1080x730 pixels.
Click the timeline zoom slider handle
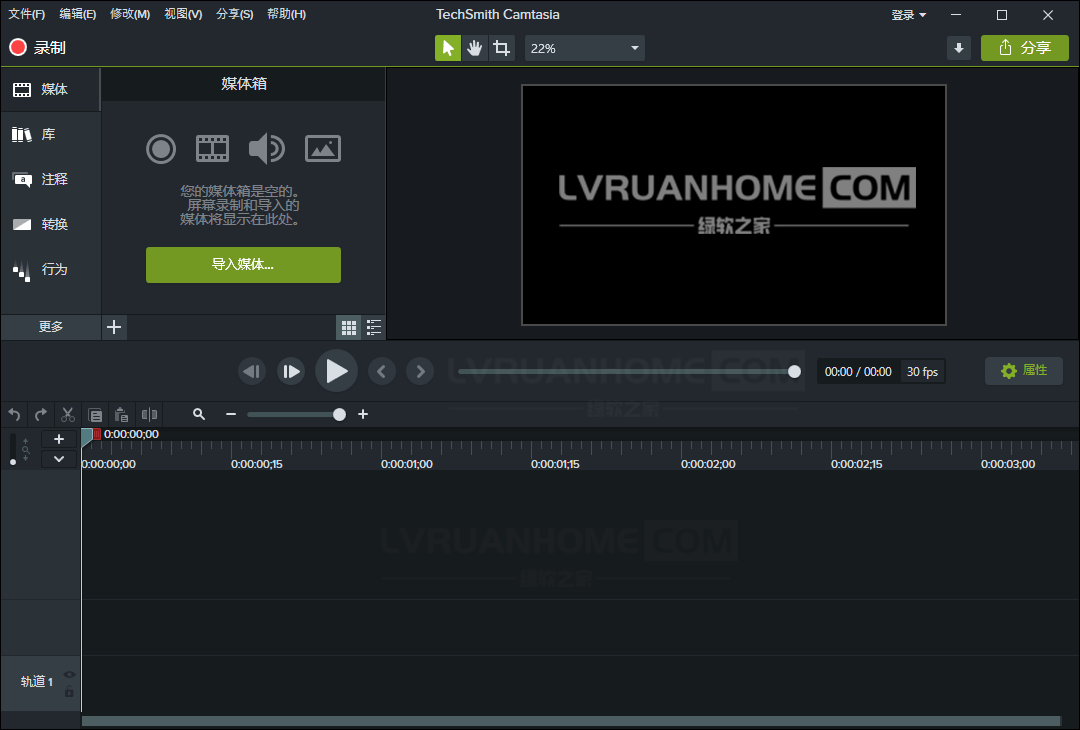pos(340,414)
